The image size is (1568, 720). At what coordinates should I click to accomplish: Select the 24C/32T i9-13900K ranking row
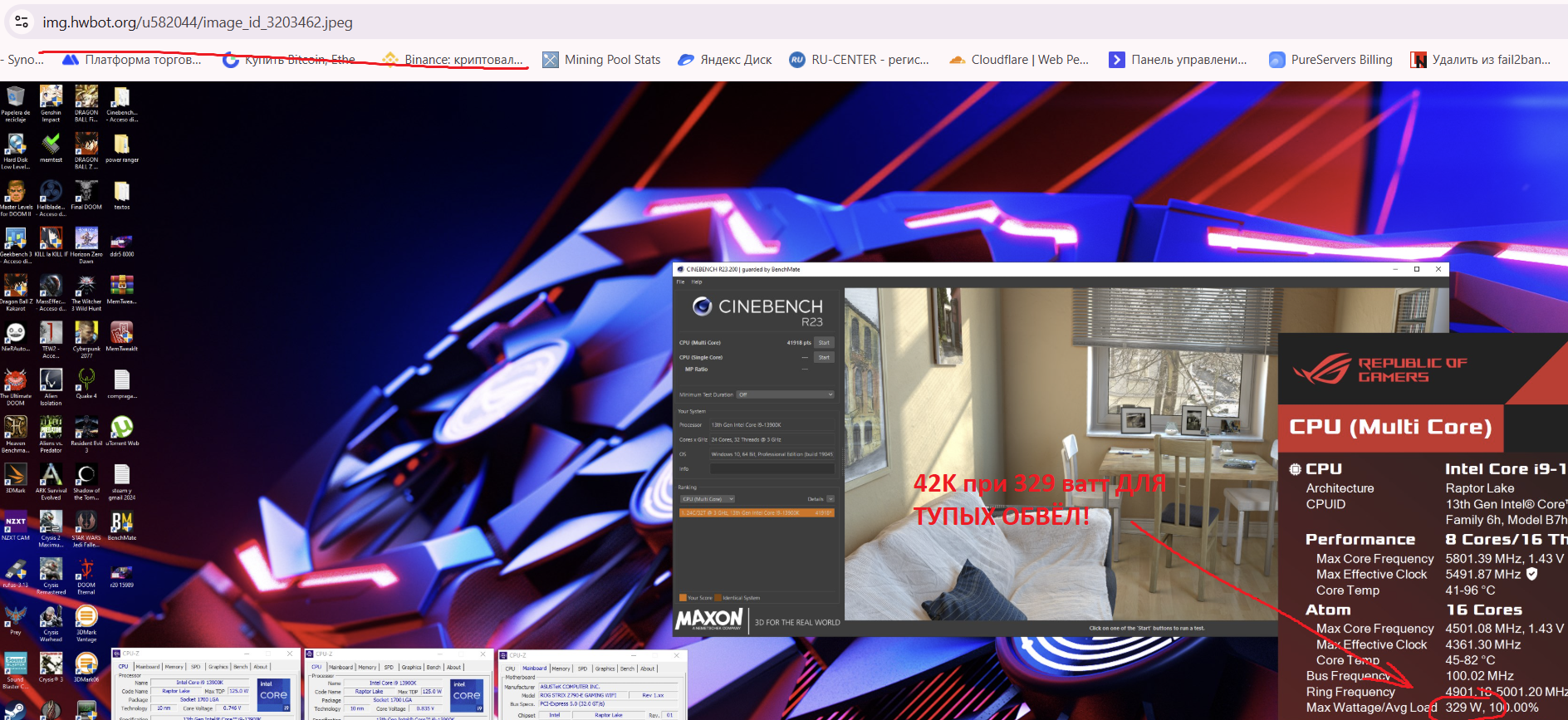(756, 513)
